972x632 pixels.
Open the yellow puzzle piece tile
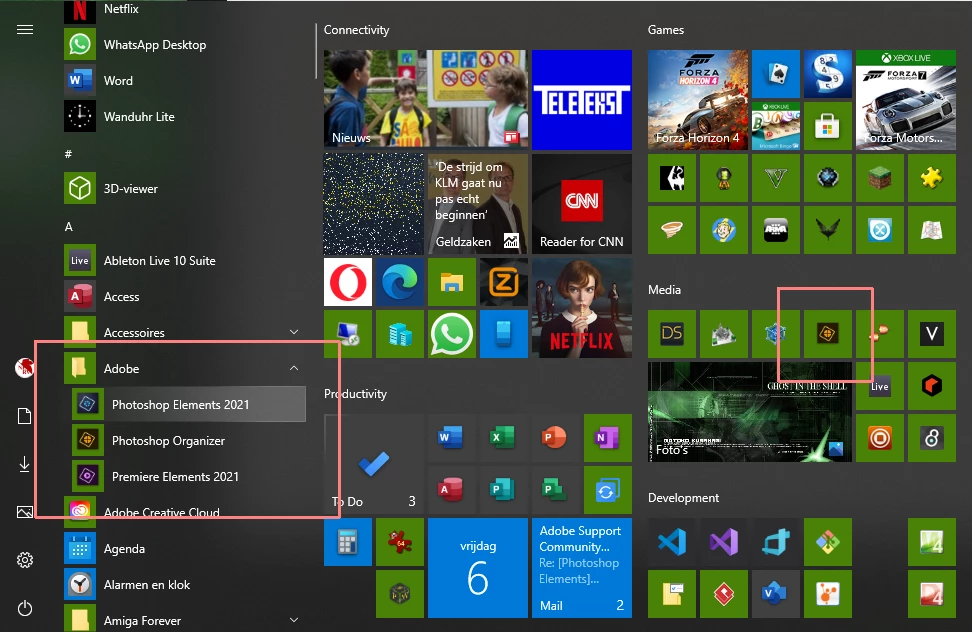click(932, 178)
